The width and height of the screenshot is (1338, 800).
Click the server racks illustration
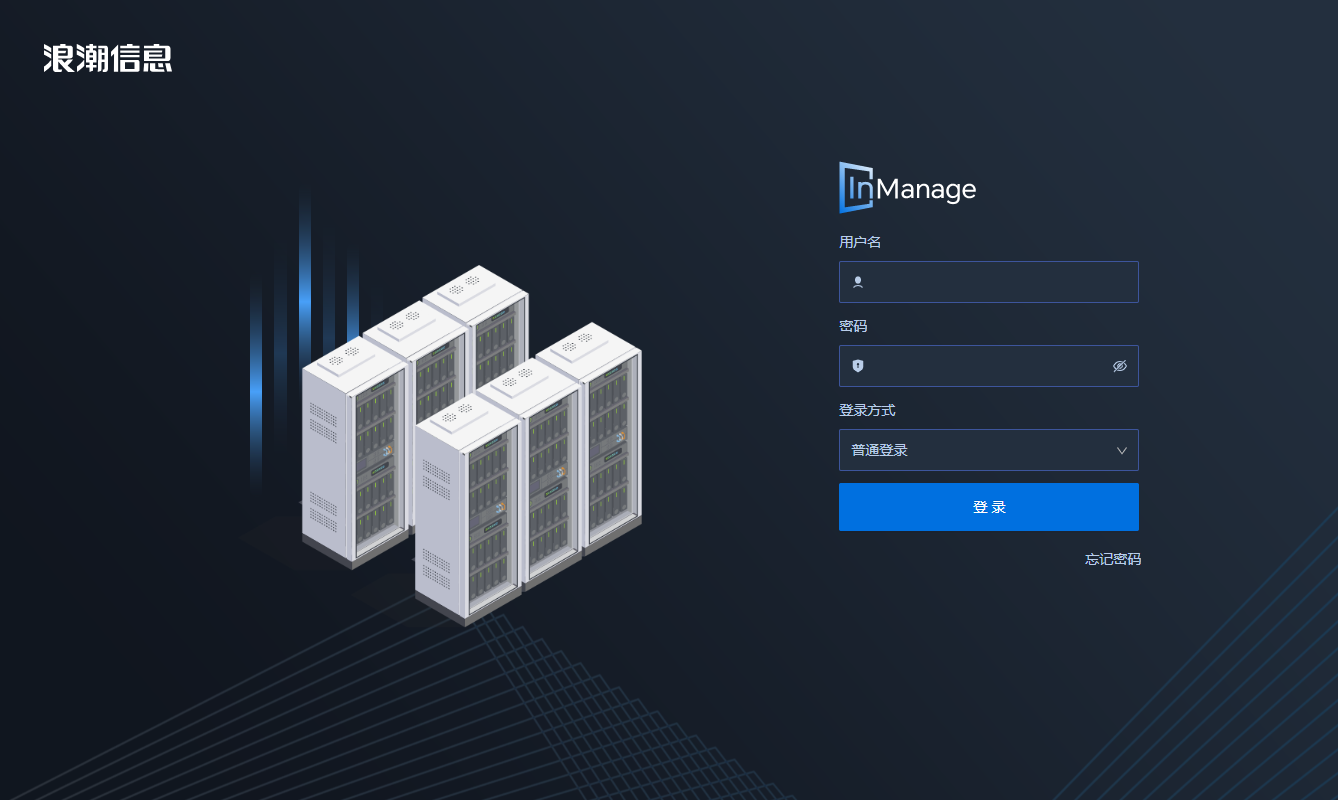point(472,445)
